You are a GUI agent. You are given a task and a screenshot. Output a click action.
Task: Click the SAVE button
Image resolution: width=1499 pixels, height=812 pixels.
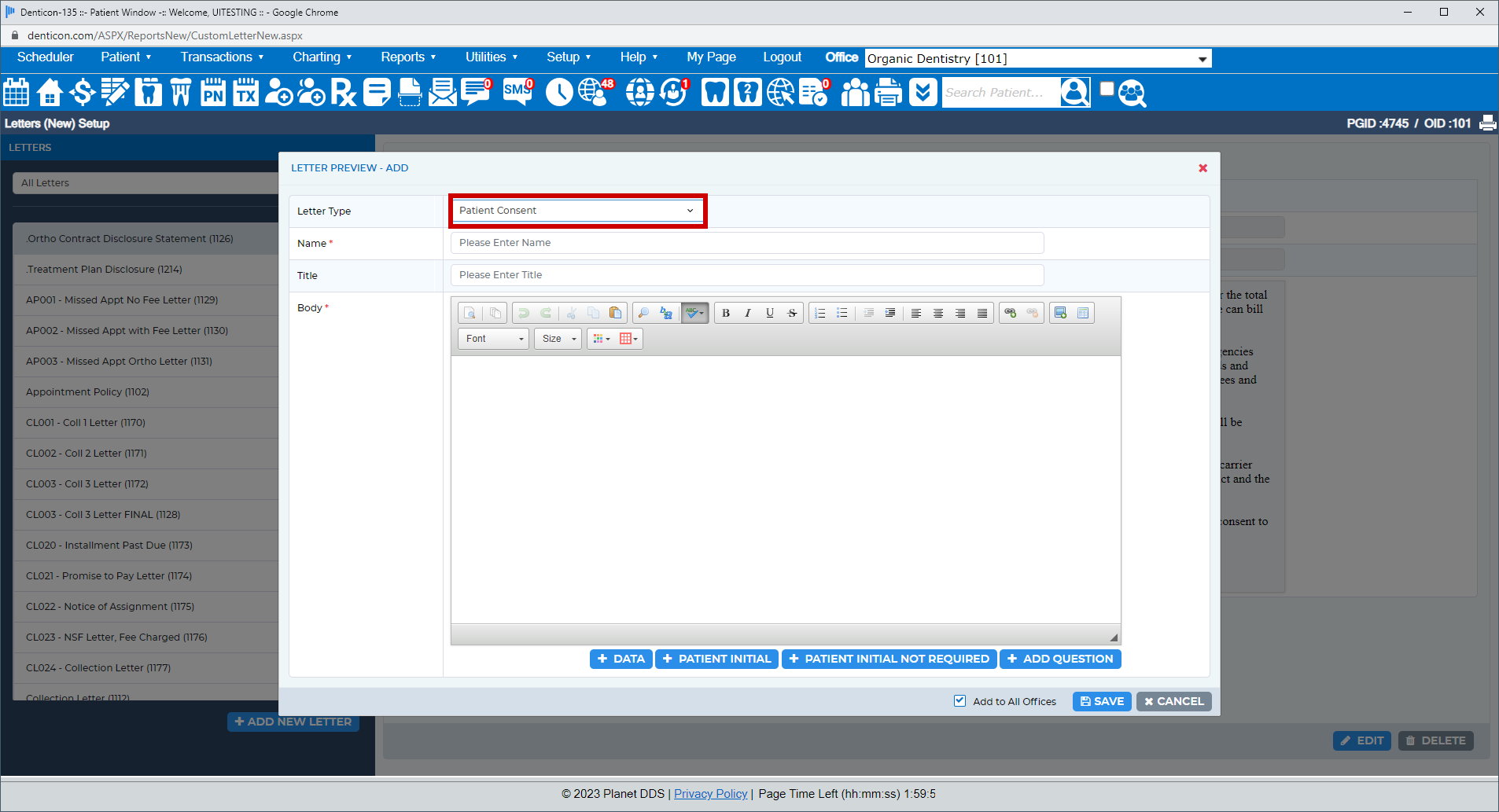coord(1101,701)
